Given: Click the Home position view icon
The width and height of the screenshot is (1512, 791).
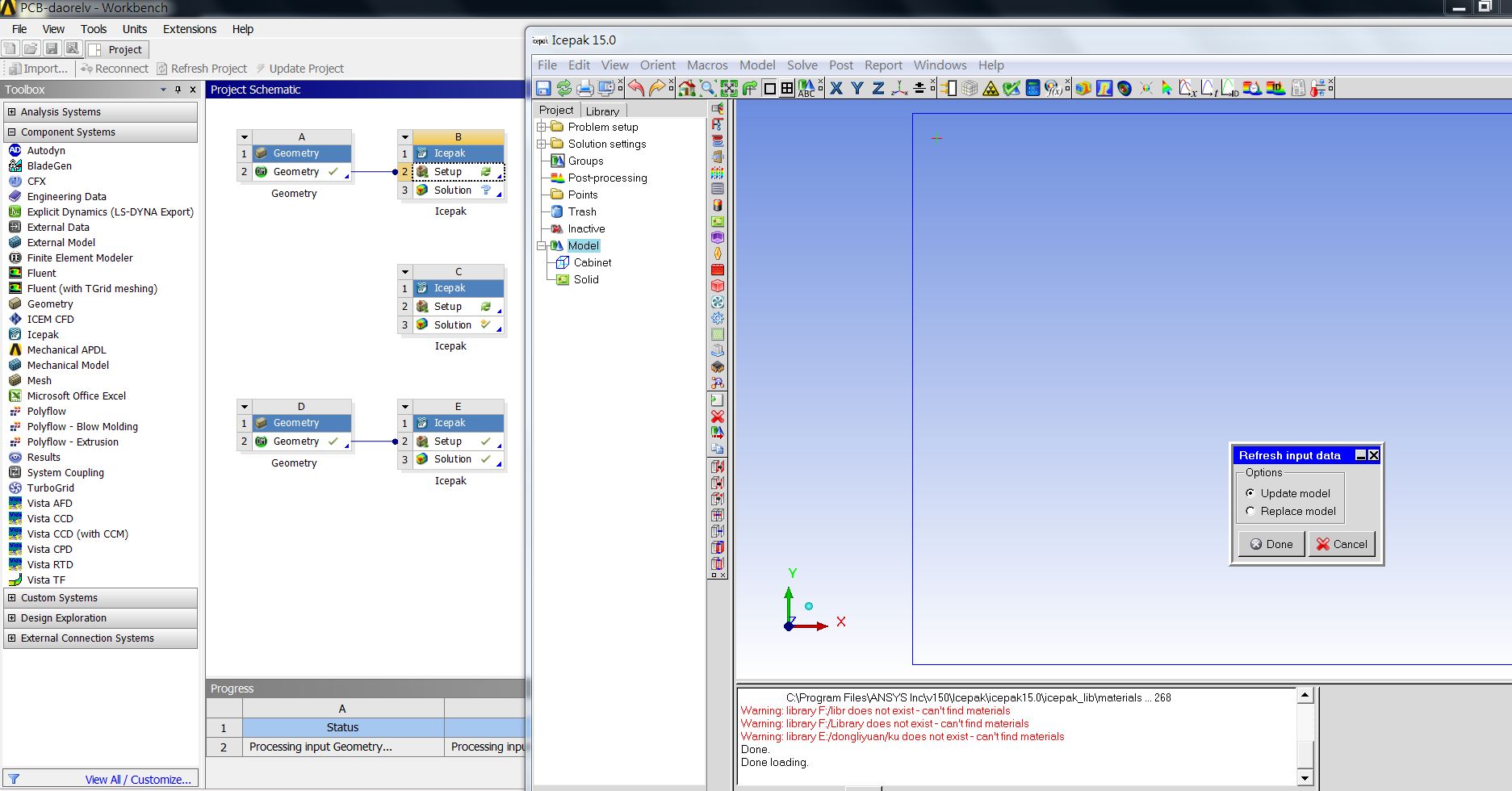Looking at the screenshot, I should coord(687,88).
